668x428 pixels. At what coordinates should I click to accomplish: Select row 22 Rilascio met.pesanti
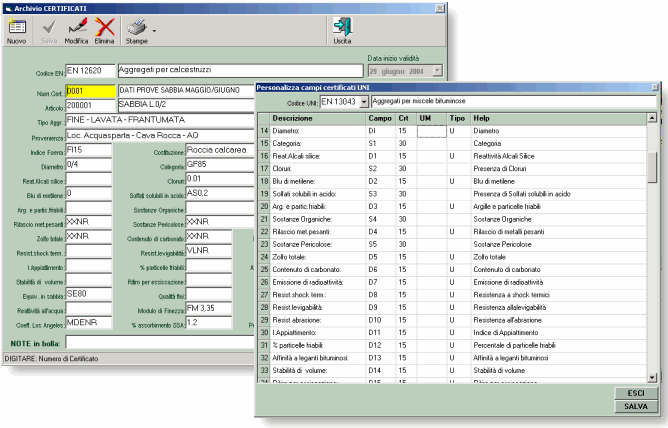[452, 232]
